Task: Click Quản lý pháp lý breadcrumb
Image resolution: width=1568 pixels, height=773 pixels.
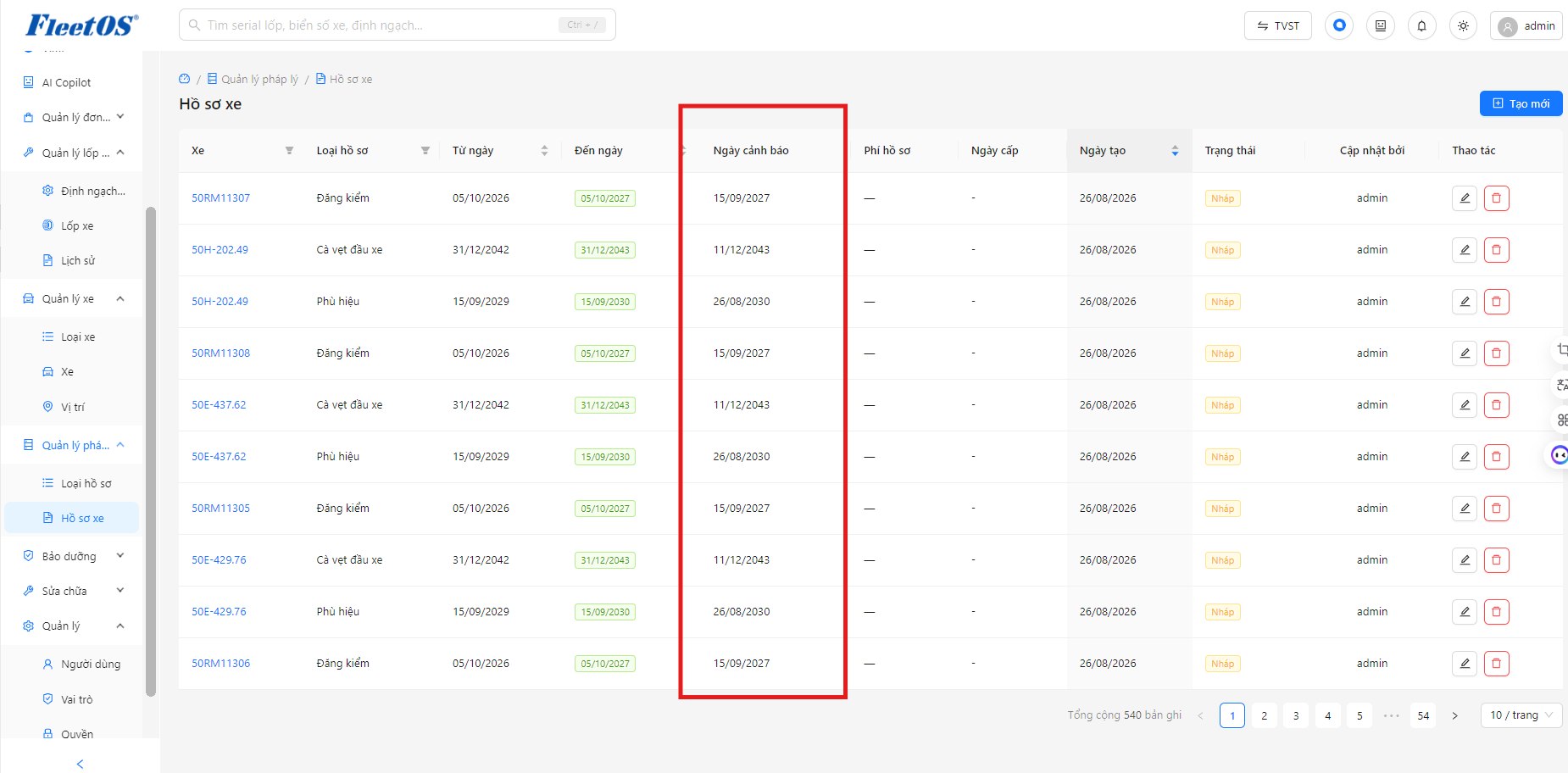Action: (x=253, y=79)
